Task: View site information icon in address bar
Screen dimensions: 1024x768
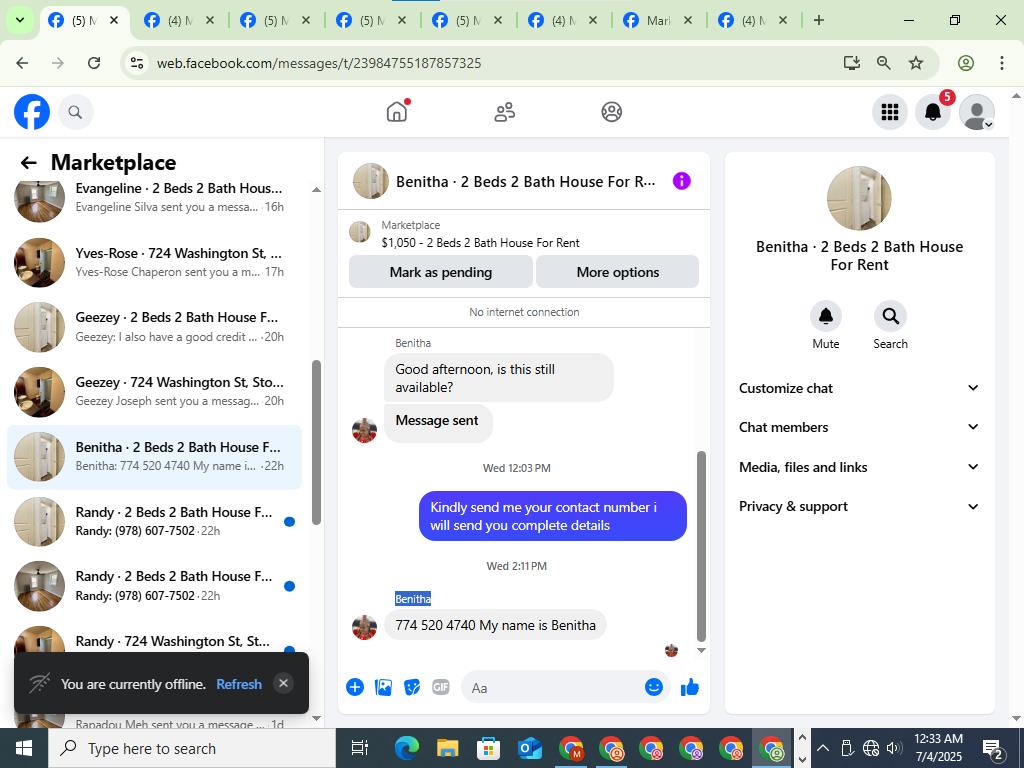Action: pyautogui.click(x=136, y=63)
